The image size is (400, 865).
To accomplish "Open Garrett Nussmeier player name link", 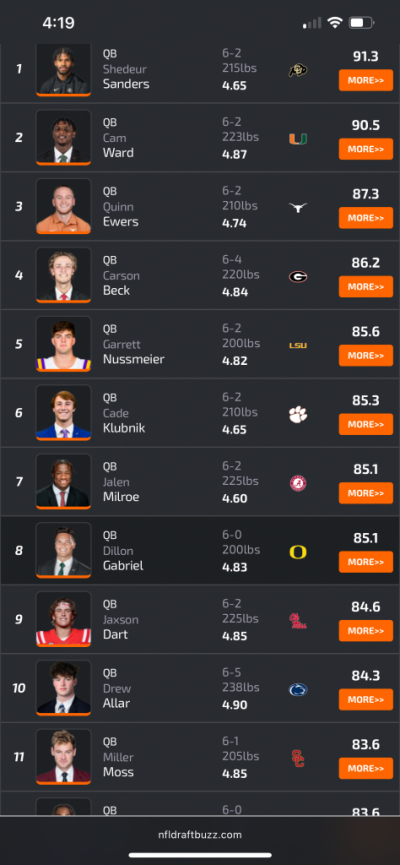I will [134, 352].
